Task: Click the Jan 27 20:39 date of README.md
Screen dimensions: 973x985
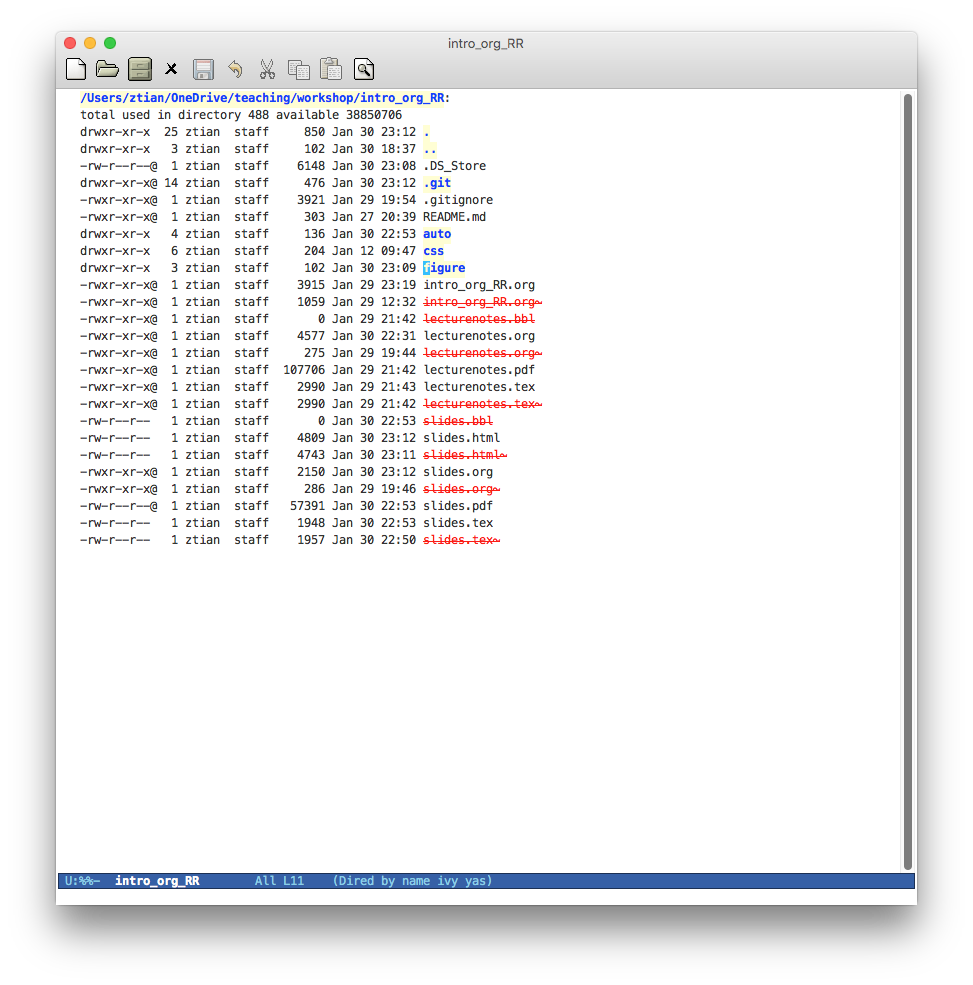Action: pyautogui.click(x=374, y=217)
